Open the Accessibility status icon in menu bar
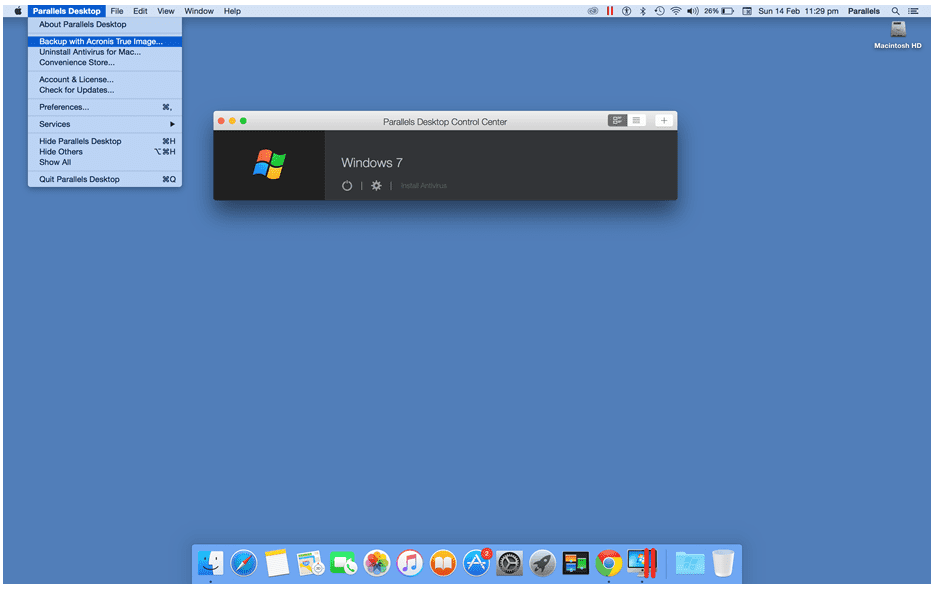This screenshot has width=934, height=589. (626, 11)
